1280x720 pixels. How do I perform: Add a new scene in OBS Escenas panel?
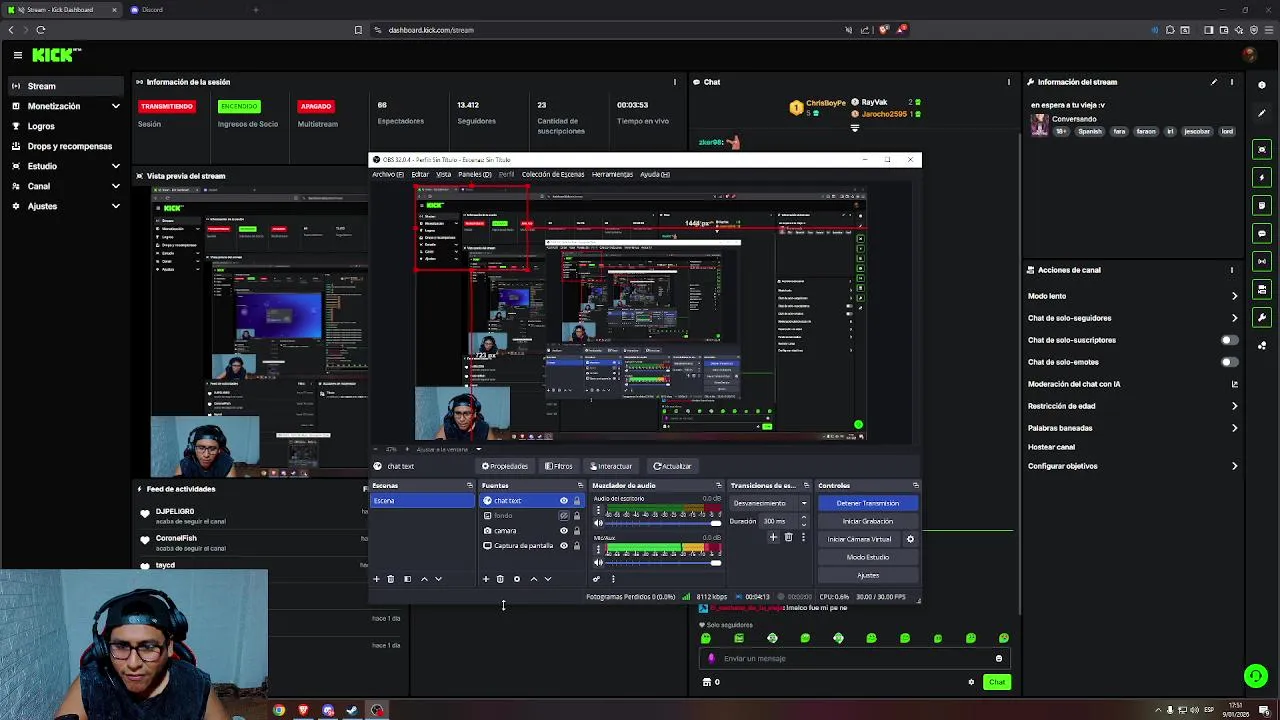tap(376, 579)
